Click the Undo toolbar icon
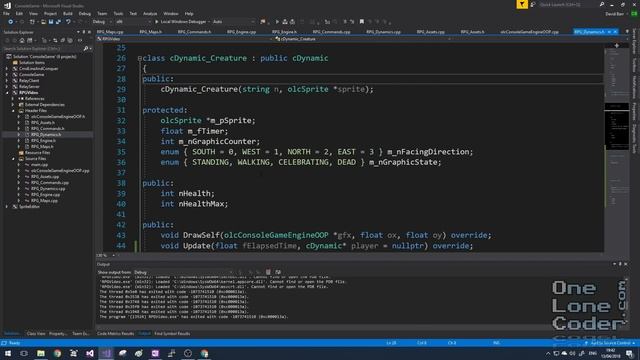This screenshot has width=640, height=360. pos(68,22)
